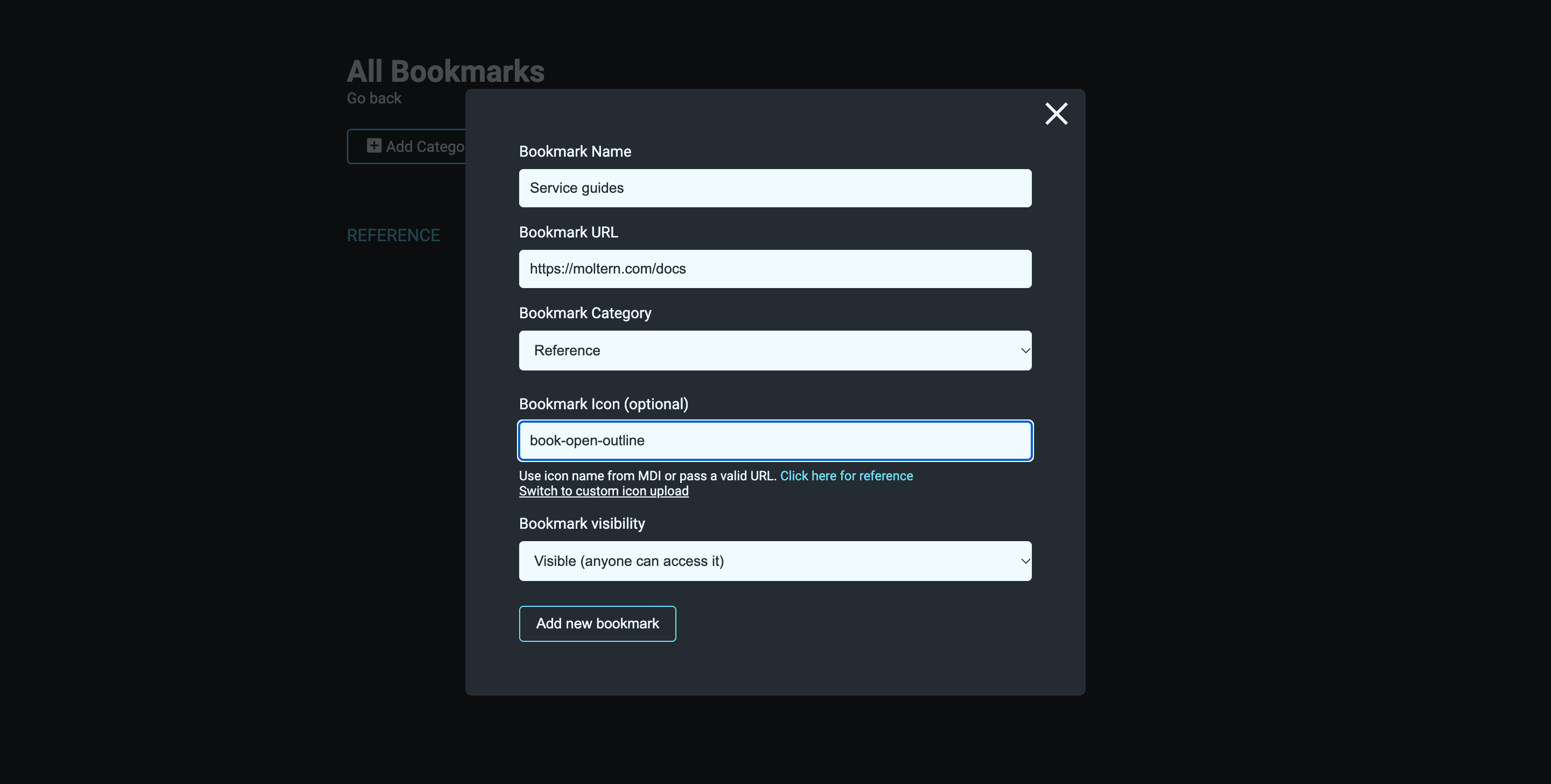Open the MDI icon reference link
The height and width of the screenshot is (784, 1551).
pos(846,475)
